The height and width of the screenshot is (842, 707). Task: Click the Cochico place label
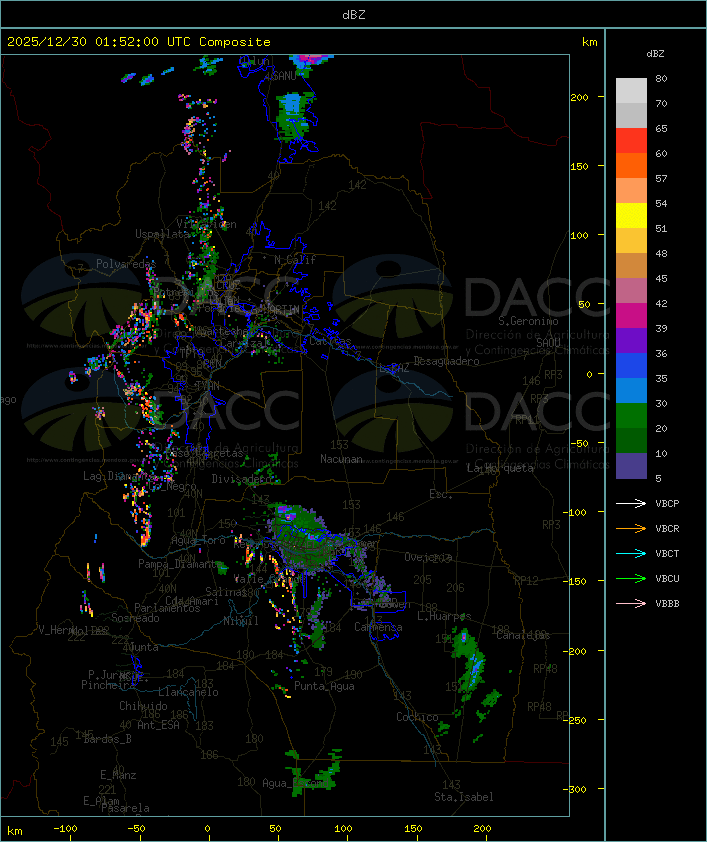417,717
